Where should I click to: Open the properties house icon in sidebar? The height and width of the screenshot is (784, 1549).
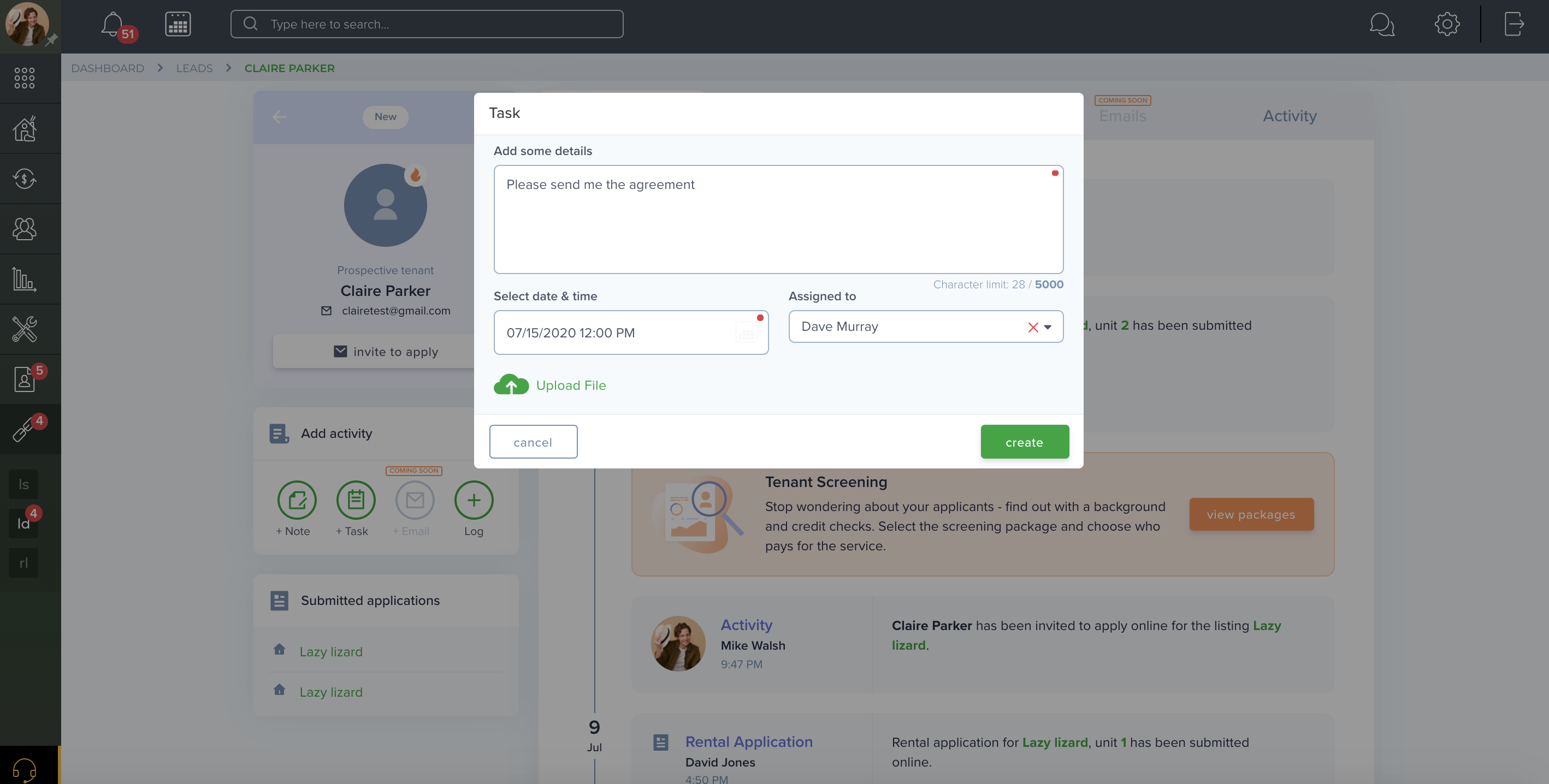click(x=25, y=128)
